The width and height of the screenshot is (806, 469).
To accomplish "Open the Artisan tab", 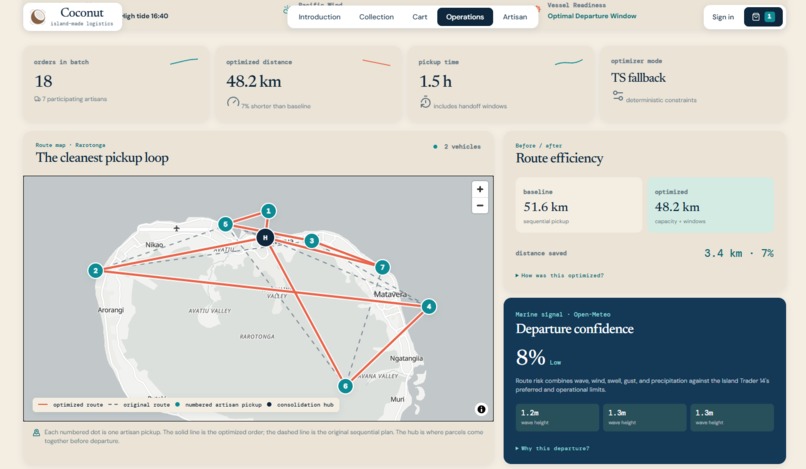I will pos(515,17).
